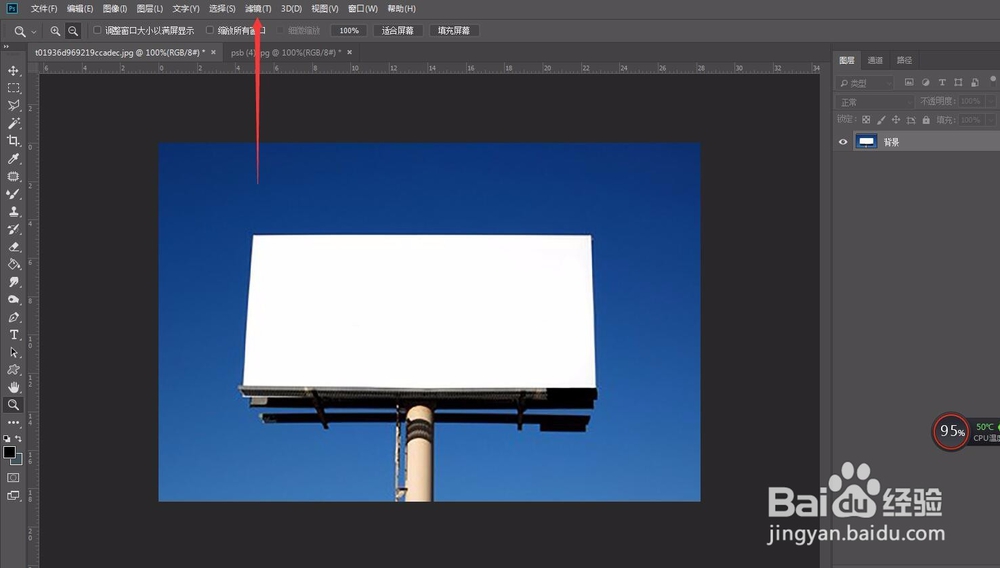
Task: Filter layers by adjustment layers icon
Action: pos(925,82)
